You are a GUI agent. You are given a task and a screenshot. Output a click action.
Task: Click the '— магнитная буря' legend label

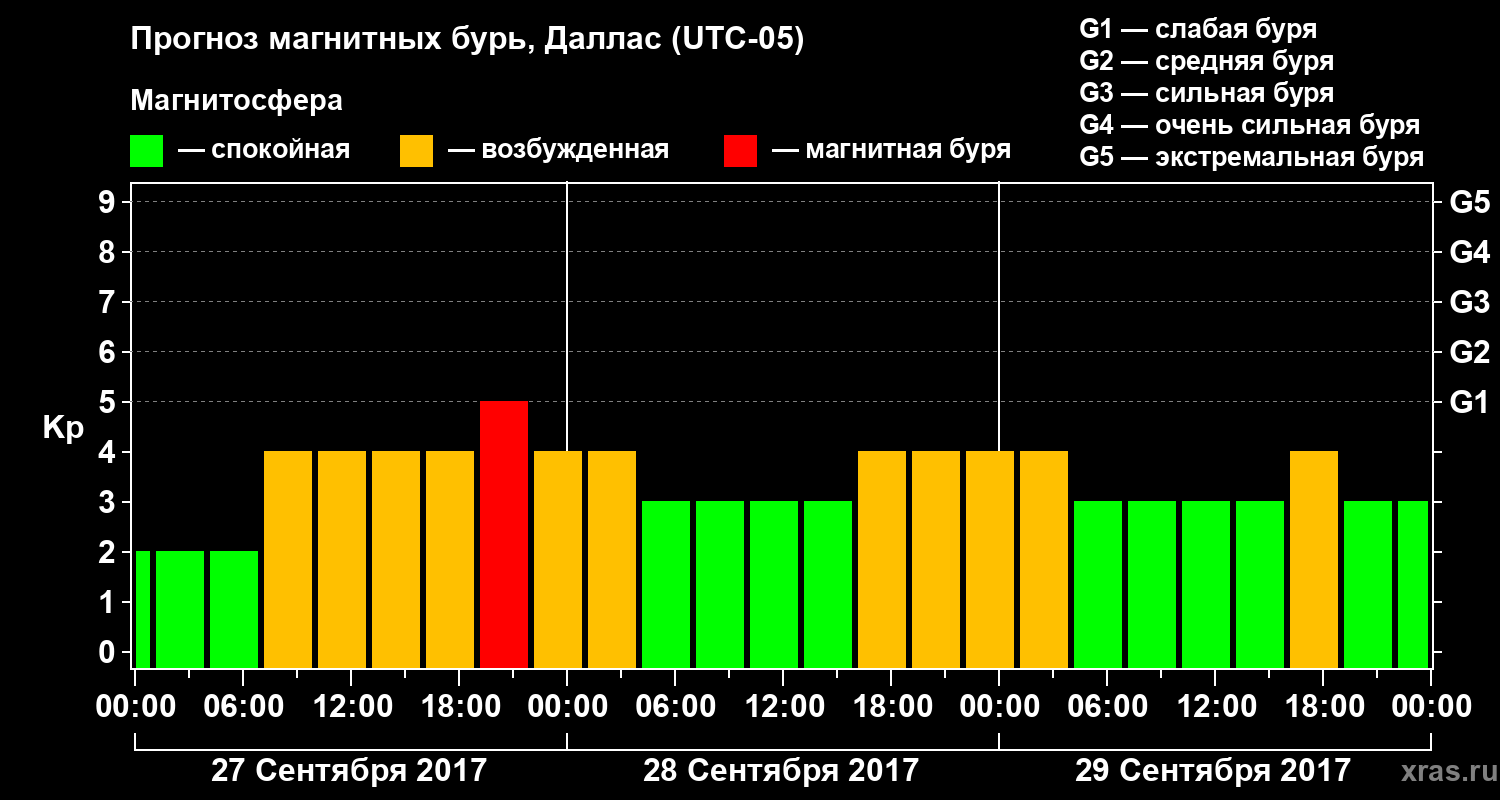892,150
